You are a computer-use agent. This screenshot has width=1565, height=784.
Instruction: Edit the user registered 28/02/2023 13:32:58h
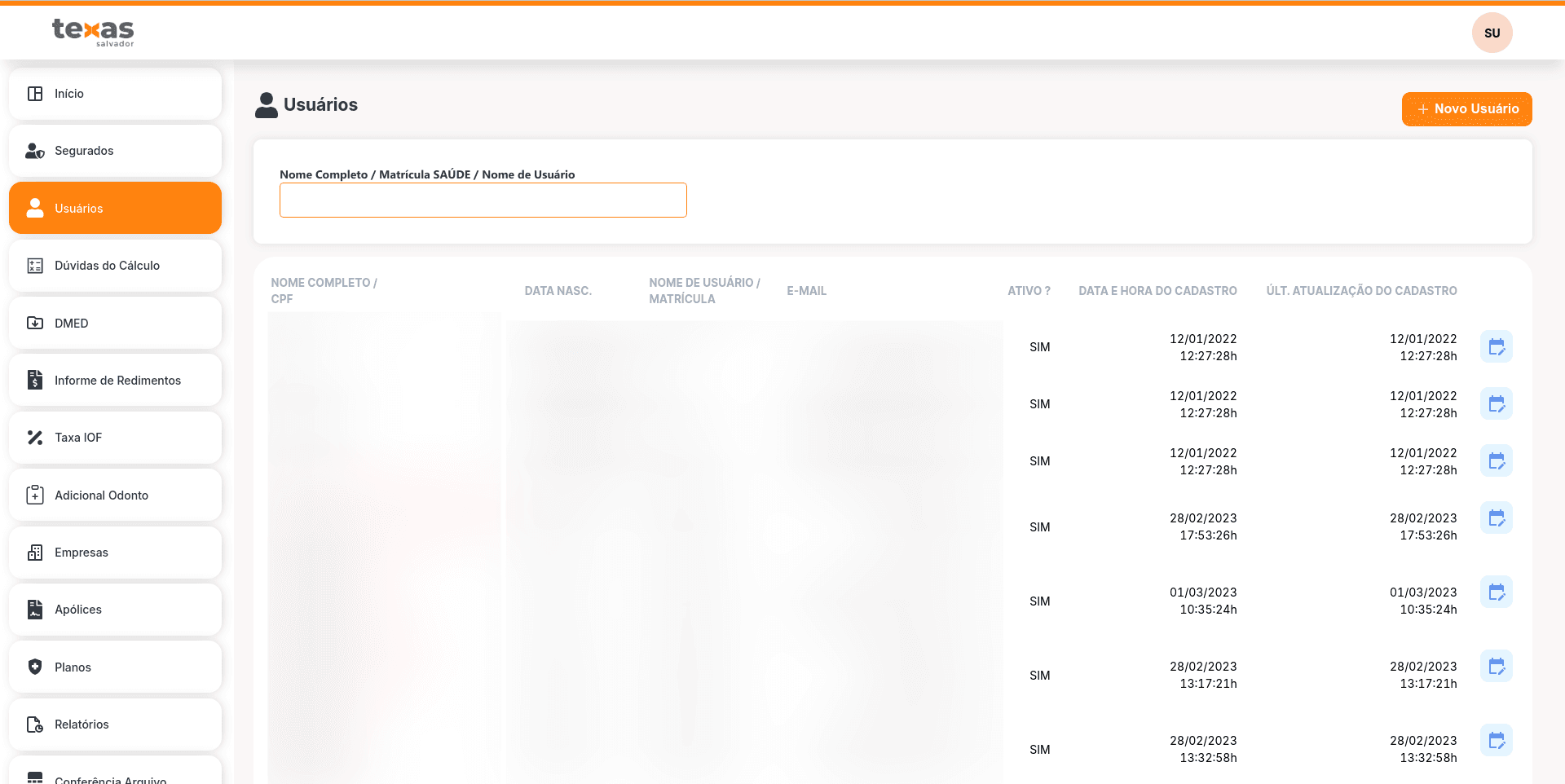click(1496, 741)
